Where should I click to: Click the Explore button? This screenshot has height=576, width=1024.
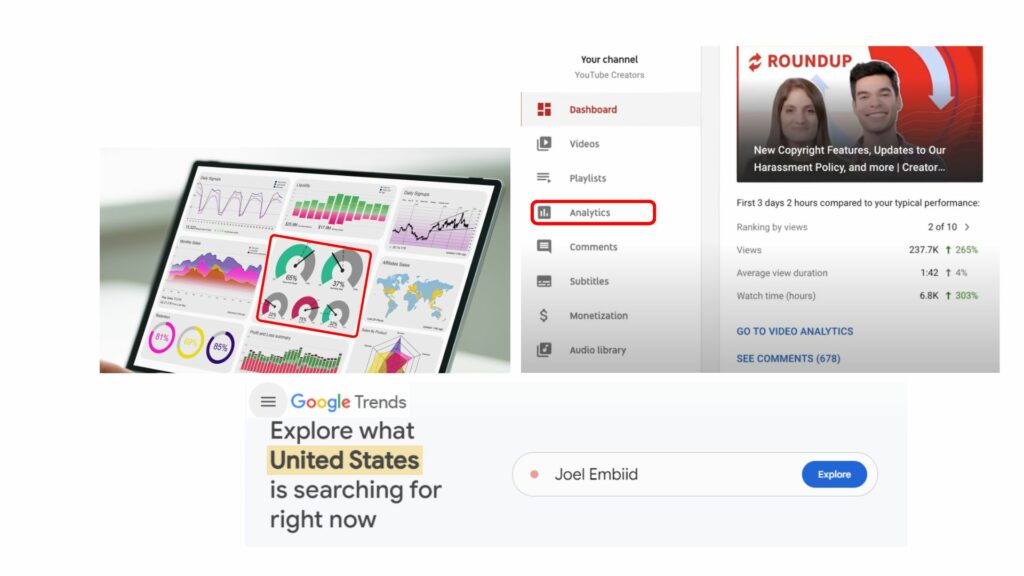click(x=834, y=474)
